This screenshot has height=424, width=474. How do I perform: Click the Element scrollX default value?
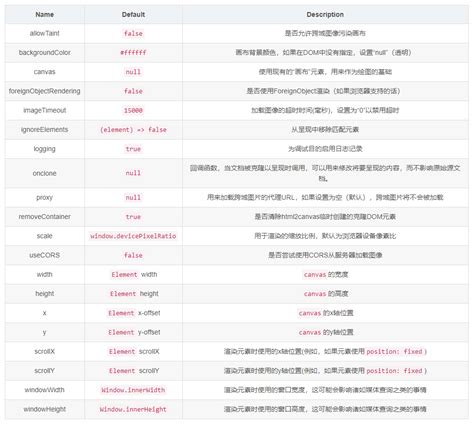134,351
